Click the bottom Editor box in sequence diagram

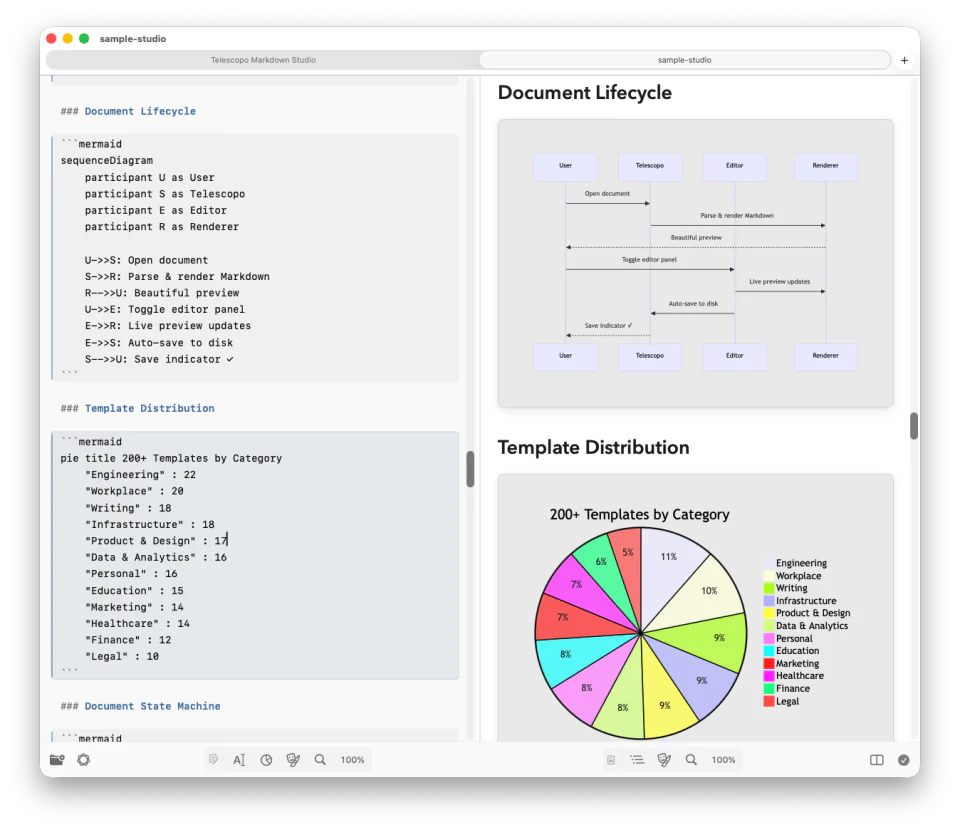tap(735, 357)
